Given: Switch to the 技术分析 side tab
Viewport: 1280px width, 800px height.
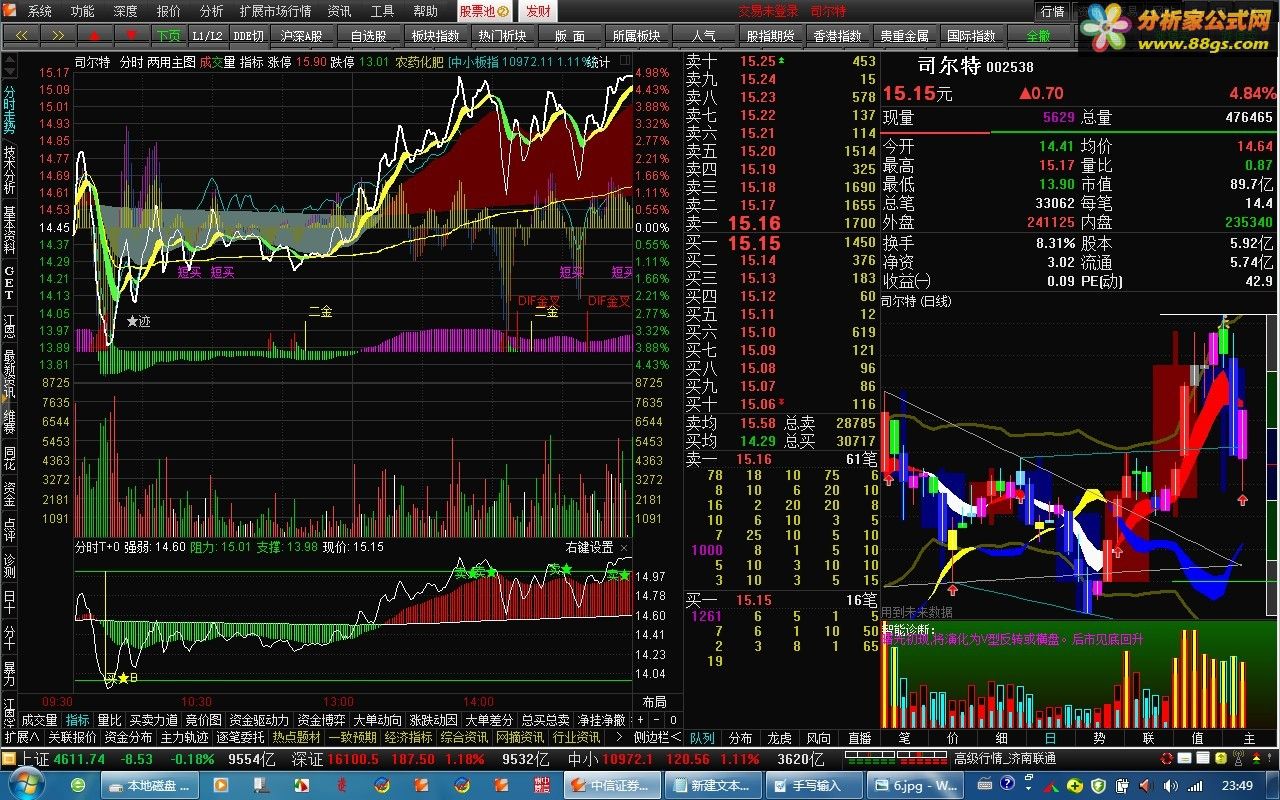Looking at the screenshot, I should (9, 170).
